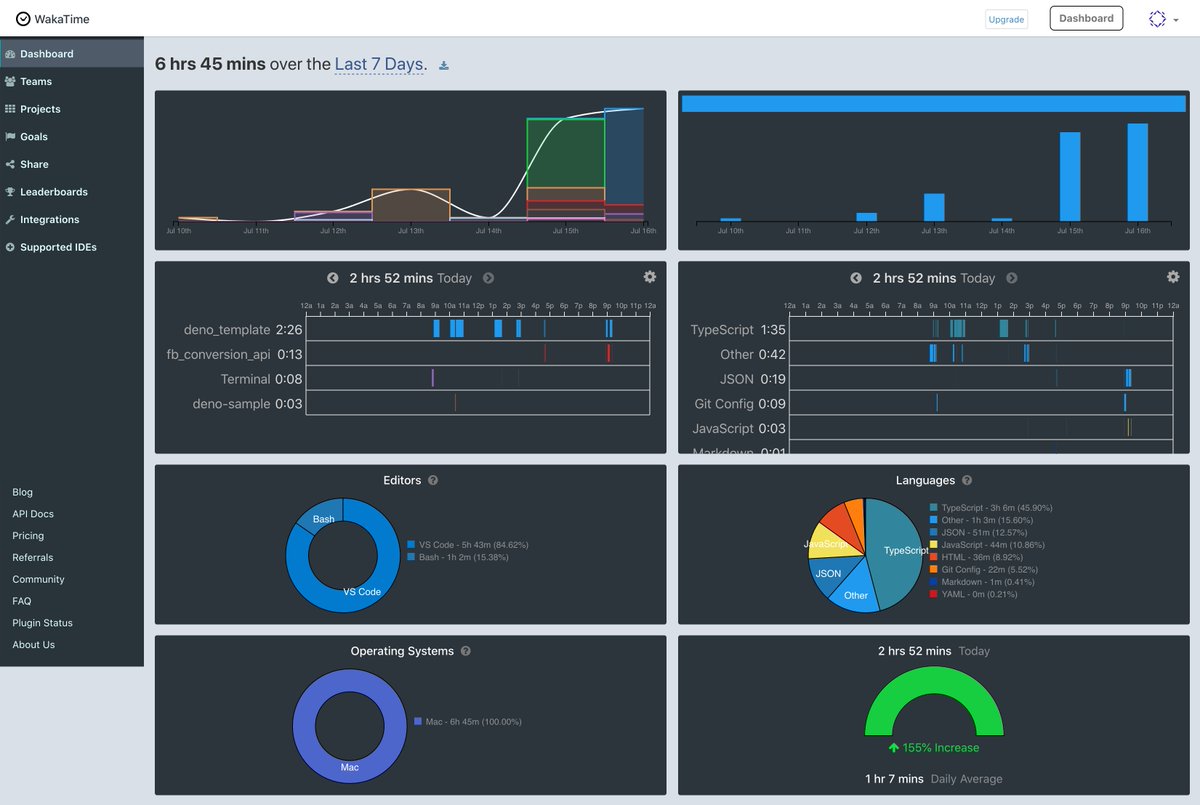Open Leaderboards from the sidebar
The width and height of the screenshot is (1200, 805).
54,192
